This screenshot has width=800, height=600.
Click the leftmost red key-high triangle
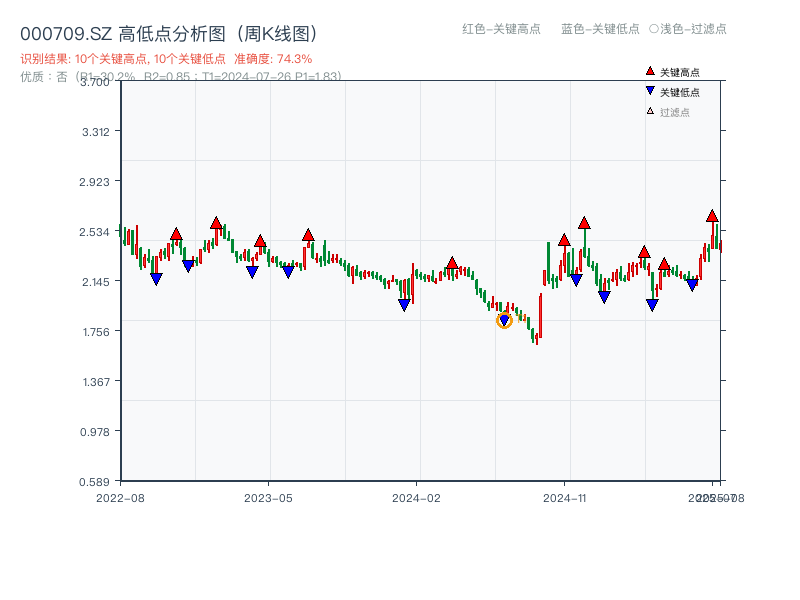click(176, 234)
